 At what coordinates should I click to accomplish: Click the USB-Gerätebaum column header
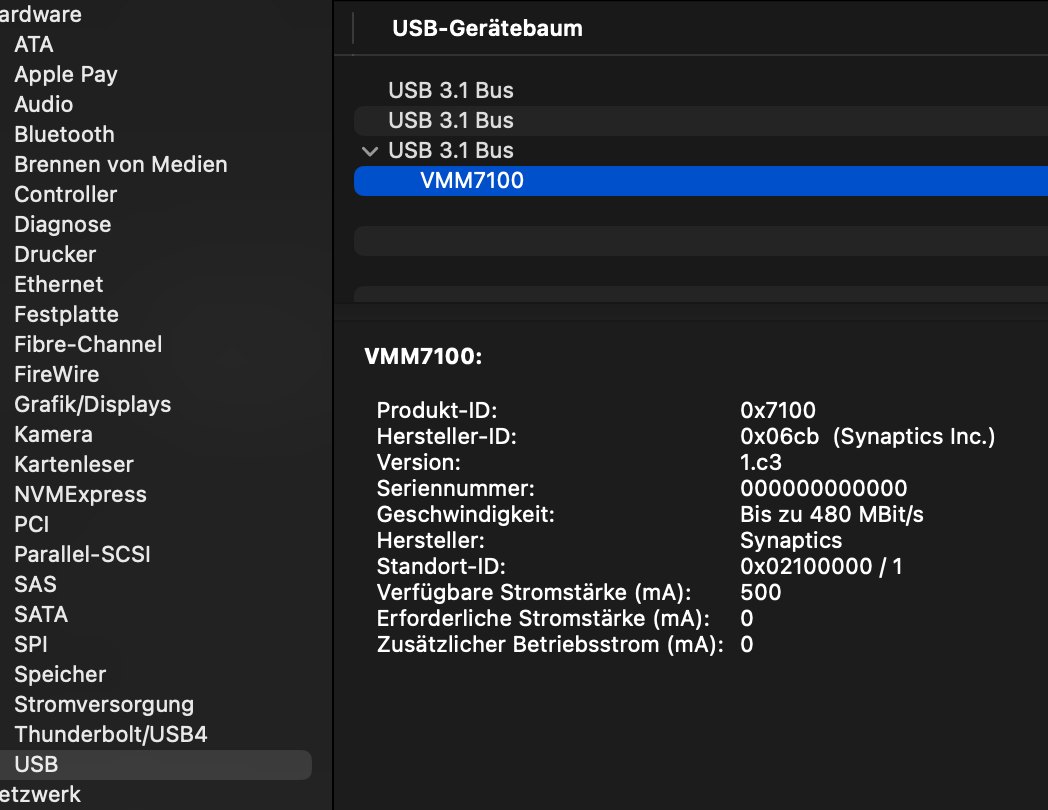click(487, 28)
